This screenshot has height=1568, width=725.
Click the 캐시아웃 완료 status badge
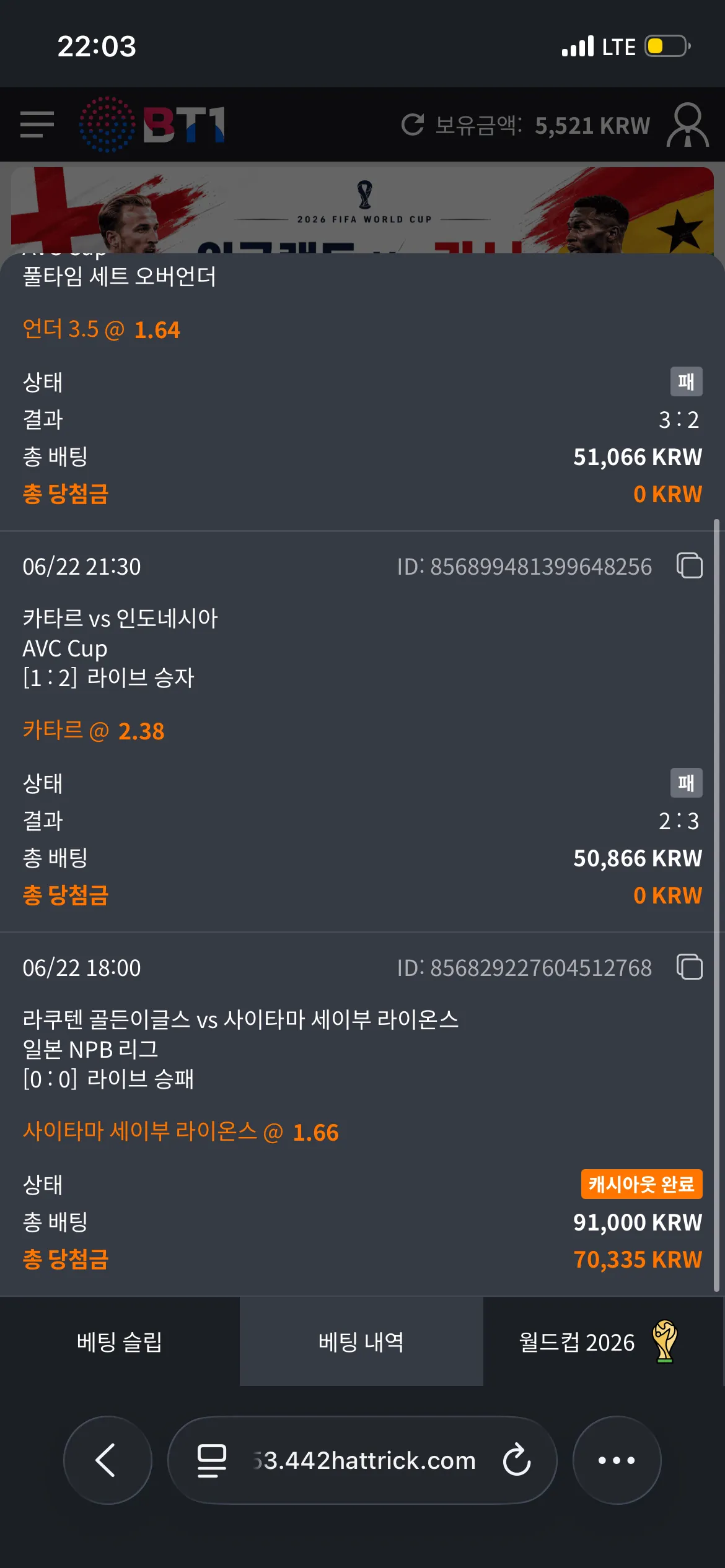click(x=641, y=1184)
